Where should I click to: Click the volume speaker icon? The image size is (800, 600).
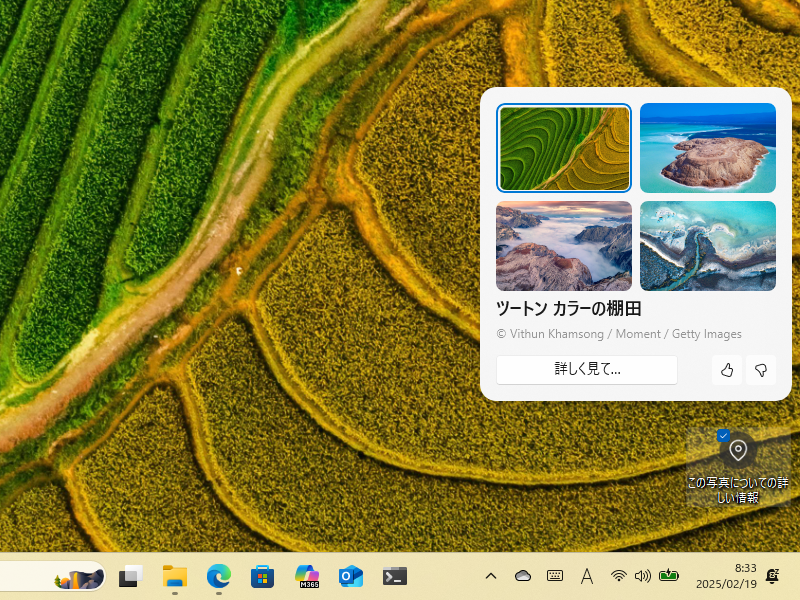click(643, 575)
